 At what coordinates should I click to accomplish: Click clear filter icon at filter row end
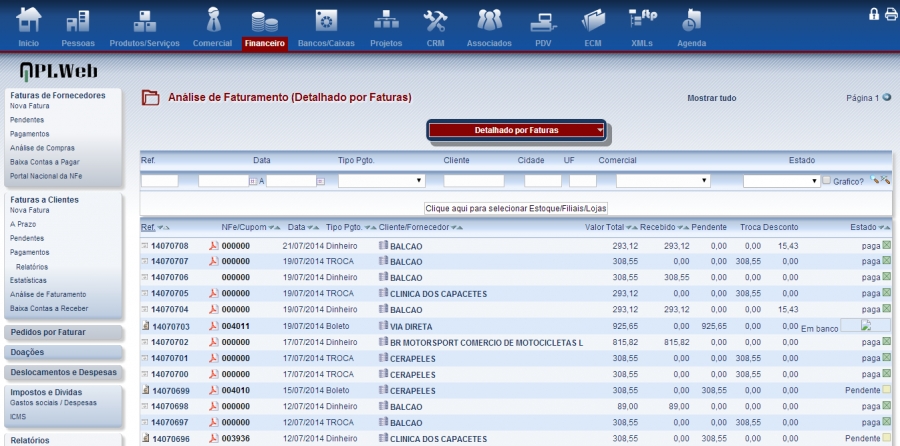point(886,180)
